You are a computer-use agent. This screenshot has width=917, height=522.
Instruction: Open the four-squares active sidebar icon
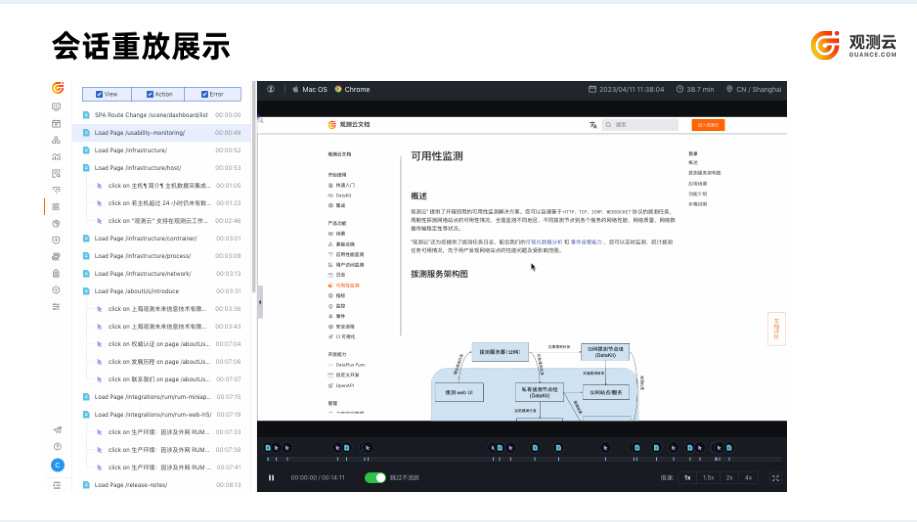(x=56, y=207)
